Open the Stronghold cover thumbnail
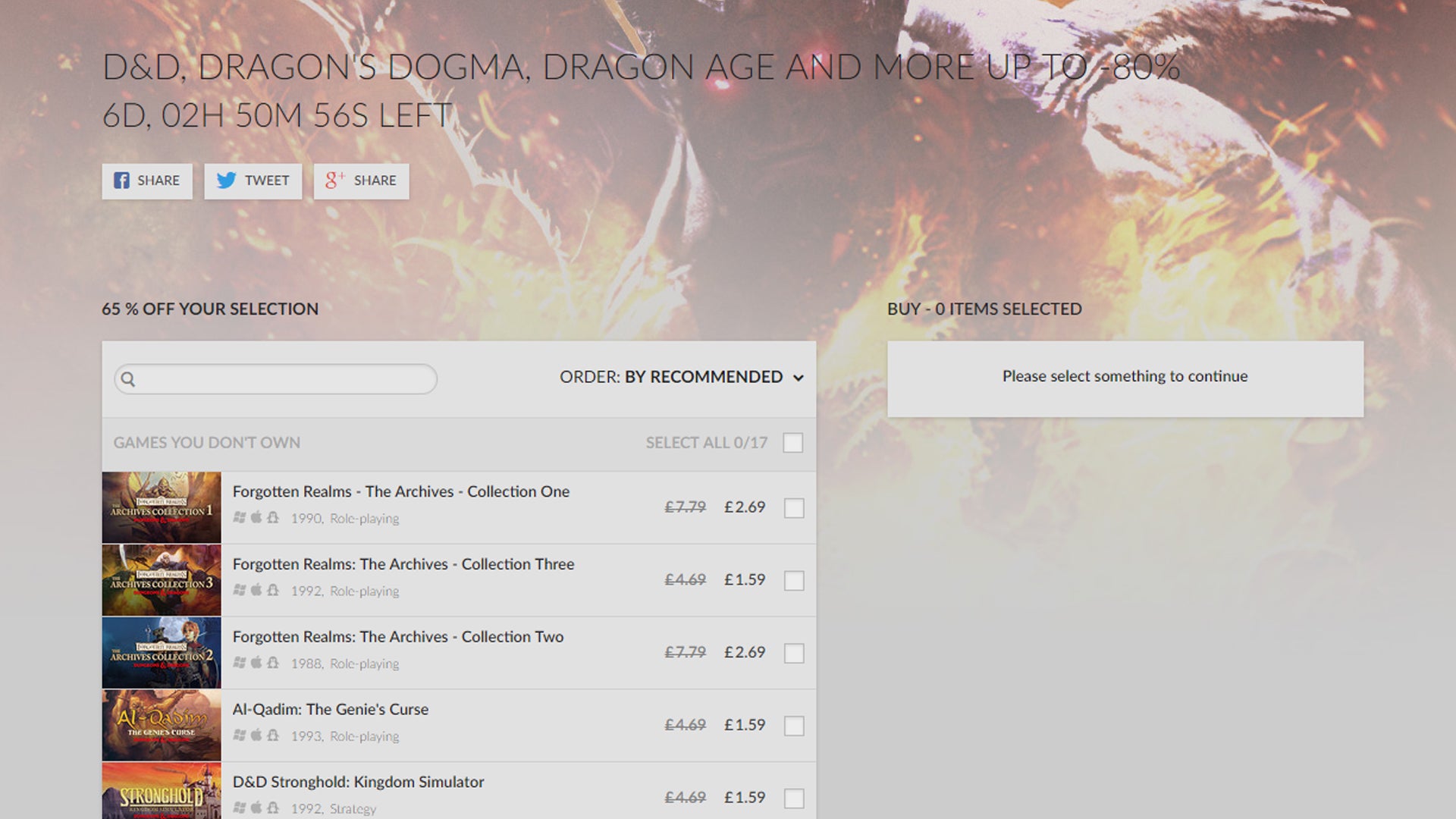 click(x=162, y=791)
